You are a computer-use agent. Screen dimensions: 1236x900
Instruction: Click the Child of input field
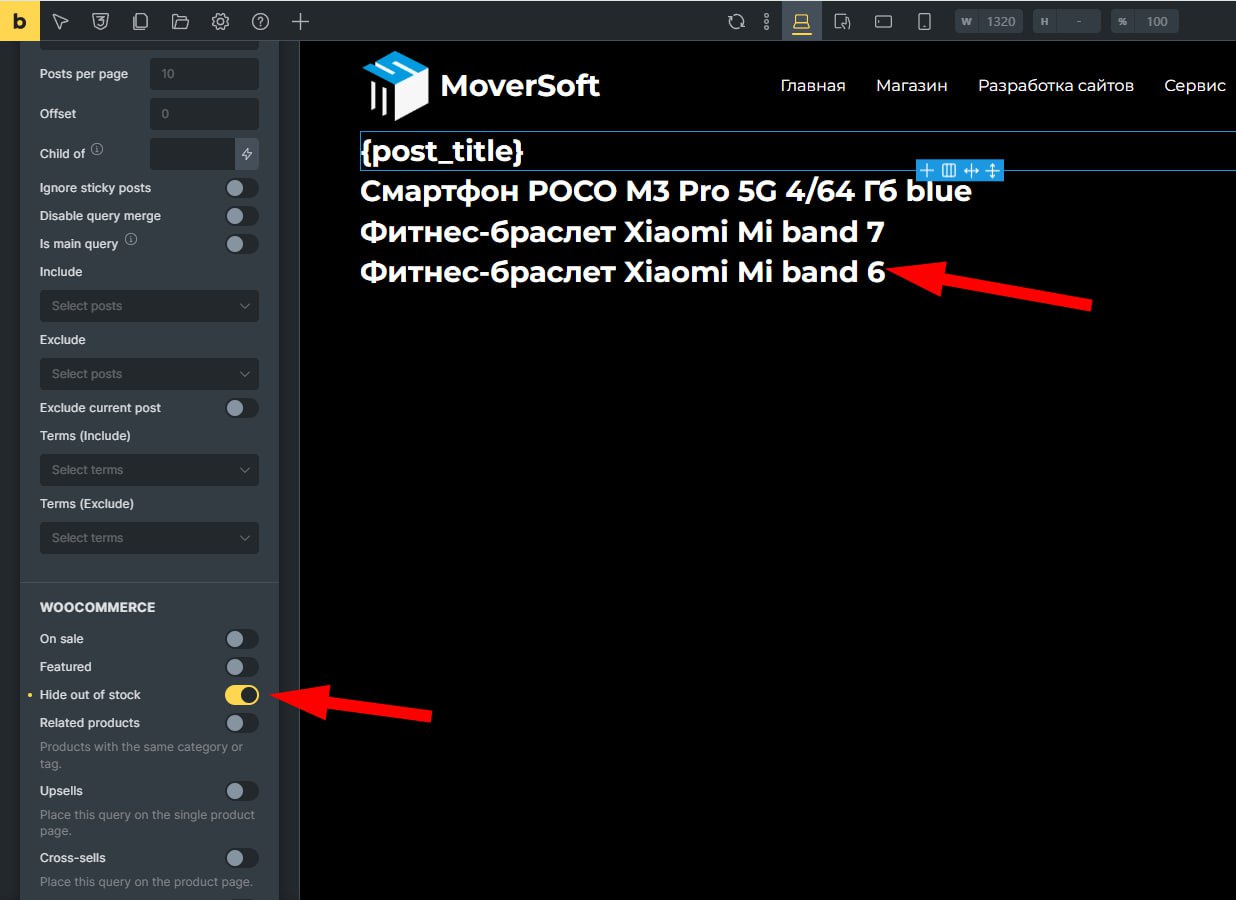click(x=192, y=154)
